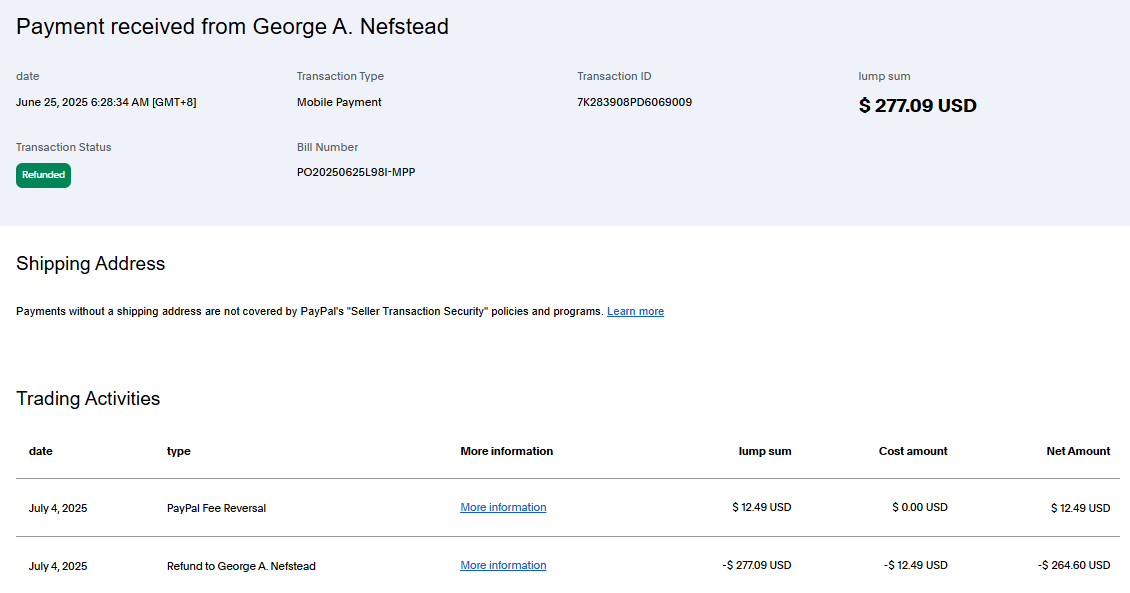Click the Refund to George A. Nefstead cell
This screenshot has height=593, width=1130.
coord(241,566)
